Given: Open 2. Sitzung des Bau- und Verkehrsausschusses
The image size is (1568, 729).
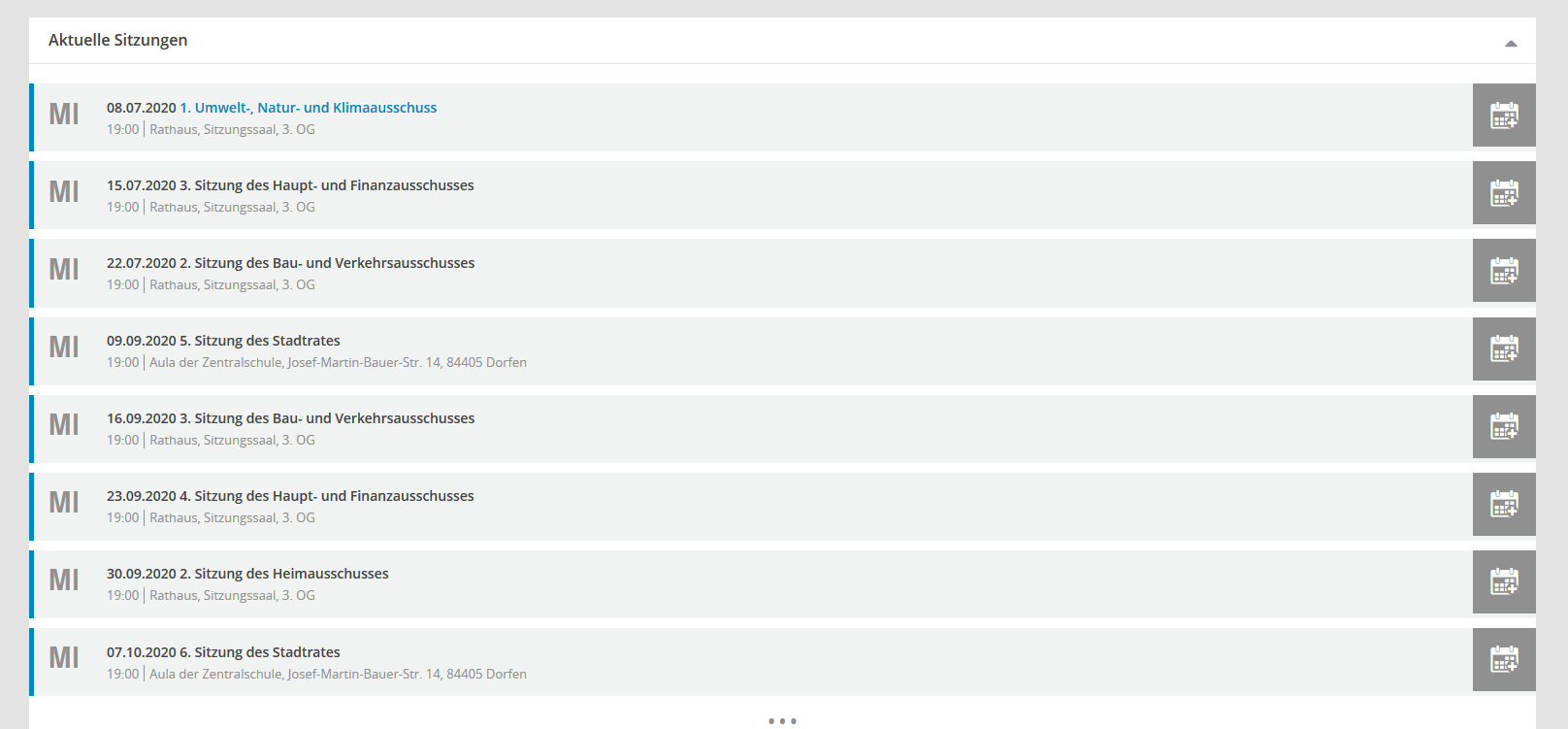Looking at the screenshot, I should (327, 263).
